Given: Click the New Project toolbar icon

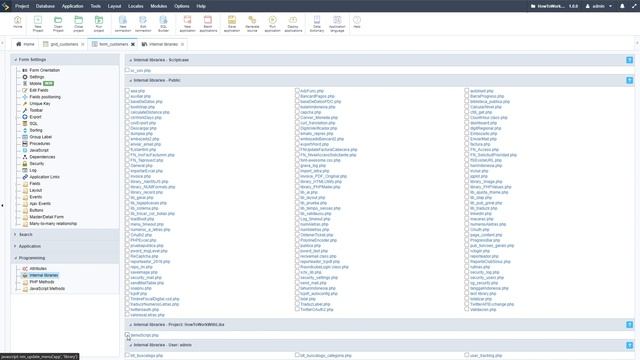Looking at the screenshot, I should tap(38, 24).
